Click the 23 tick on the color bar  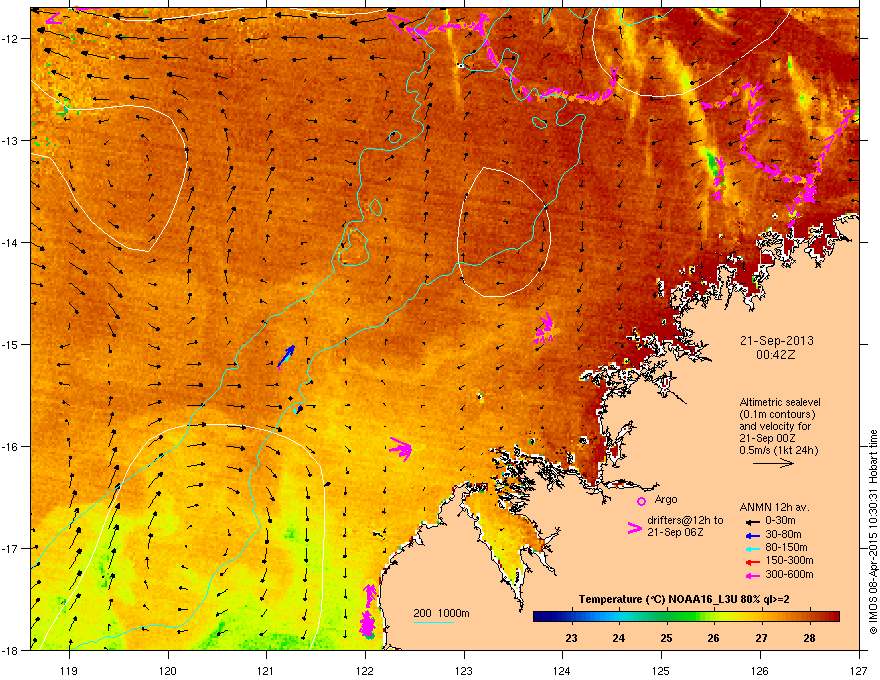(571, 638)
